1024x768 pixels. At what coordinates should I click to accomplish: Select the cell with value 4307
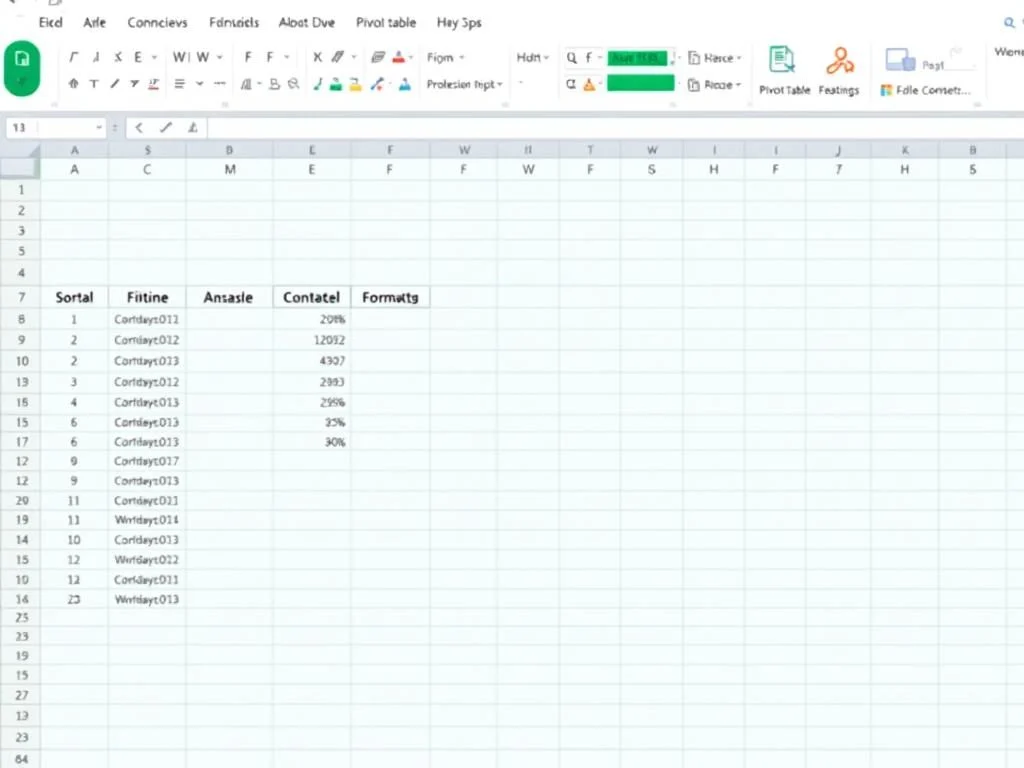312,360
